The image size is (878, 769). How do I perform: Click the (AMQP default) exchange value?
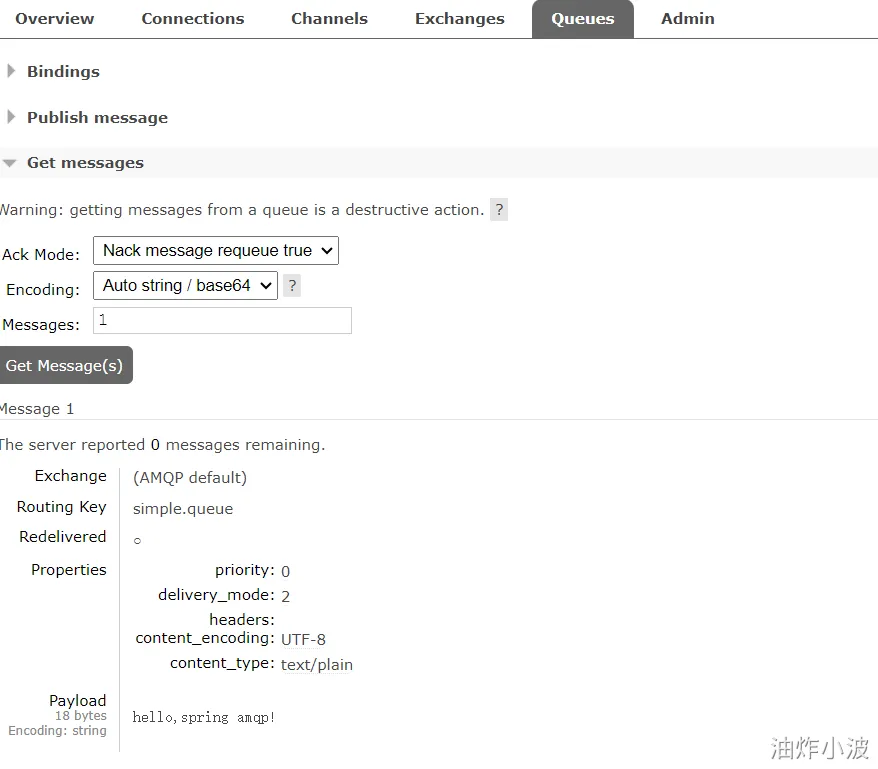point(190,478)
